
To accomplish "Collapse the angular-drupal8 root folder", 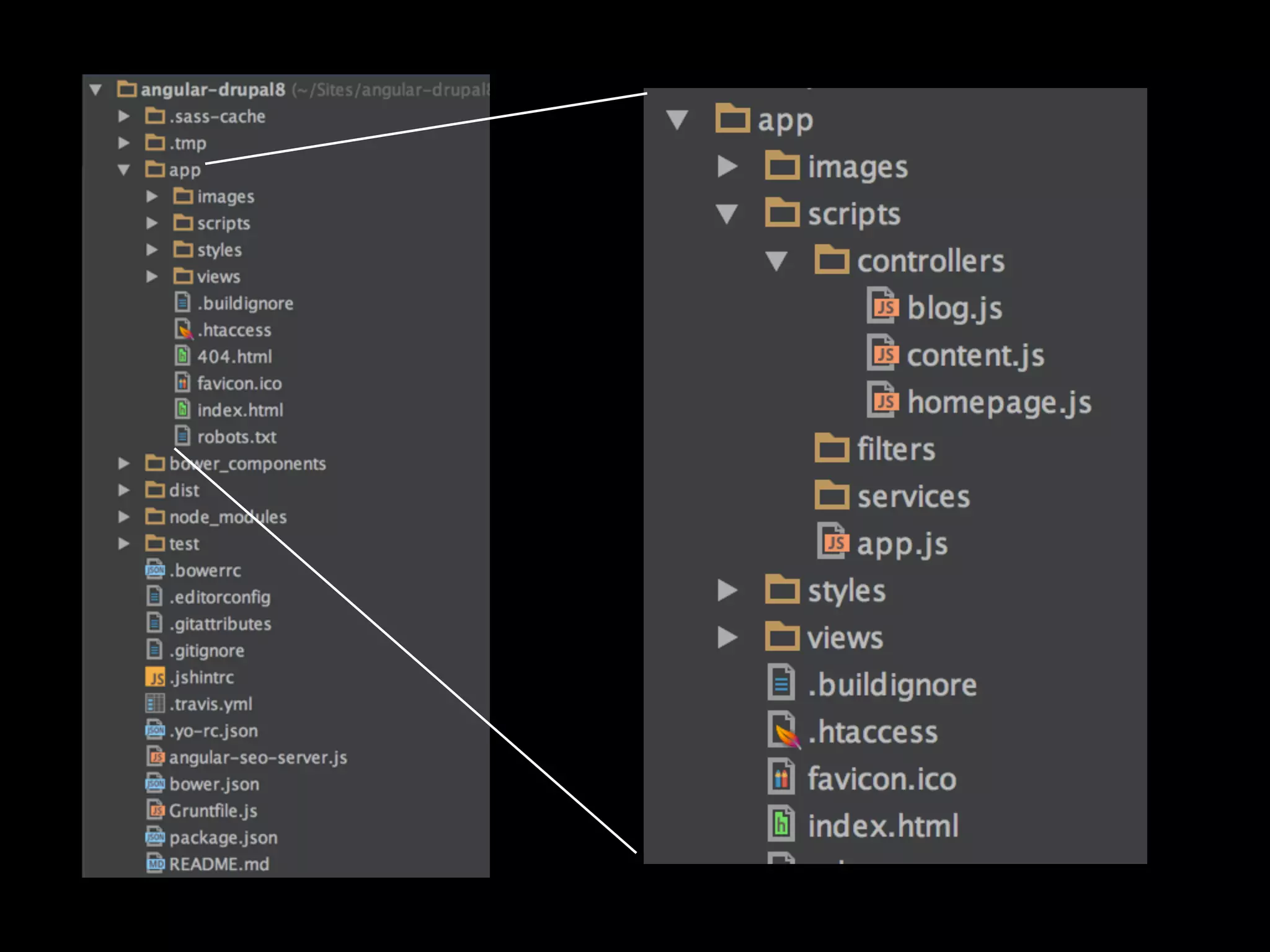I will coord(95,89).
